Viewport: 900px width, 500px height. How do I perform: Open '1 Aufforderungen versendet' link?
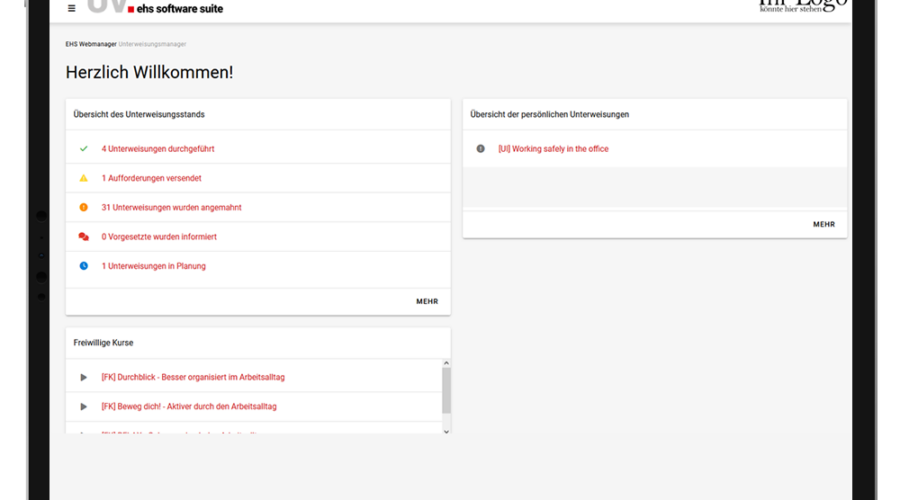pyautogui.click(x=151, y=178)
